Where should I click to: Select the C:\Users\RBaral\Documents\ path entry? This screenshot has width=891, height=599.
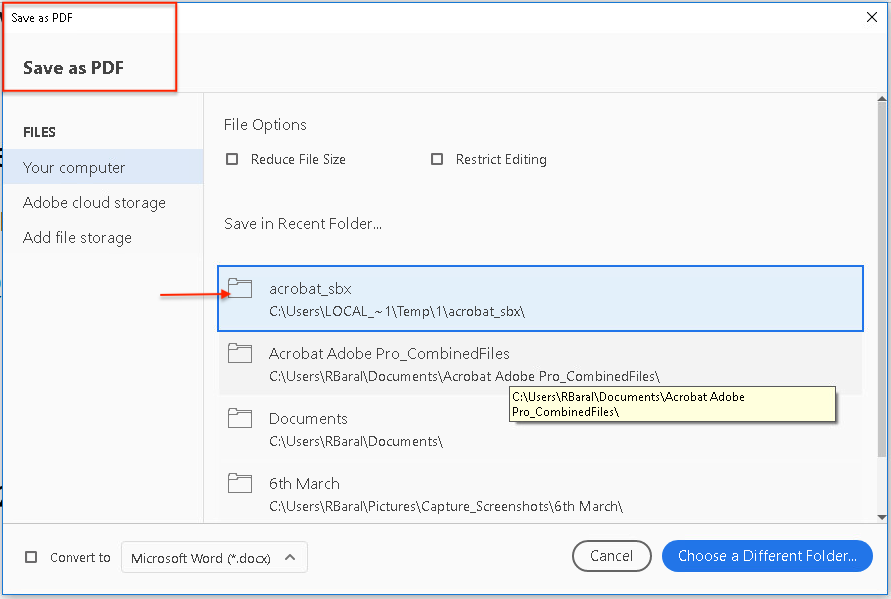tap(355, 441)
